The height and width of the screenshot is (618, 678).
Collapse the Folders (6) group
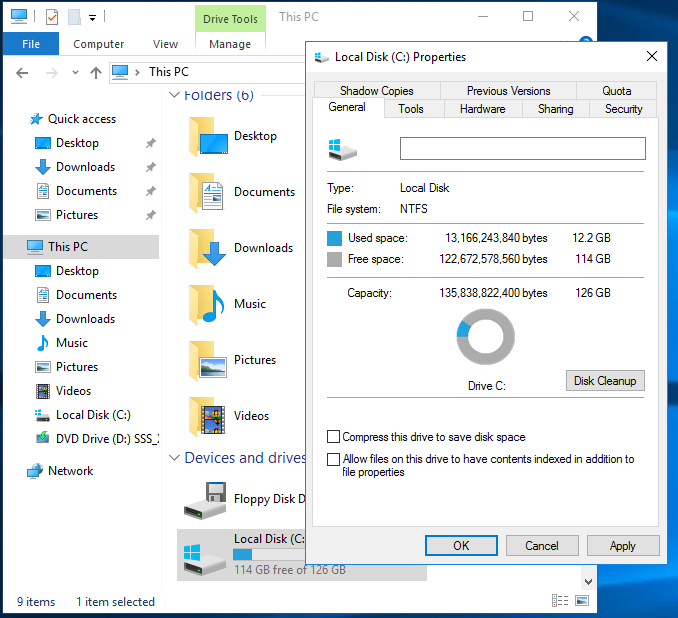[174, 95]
